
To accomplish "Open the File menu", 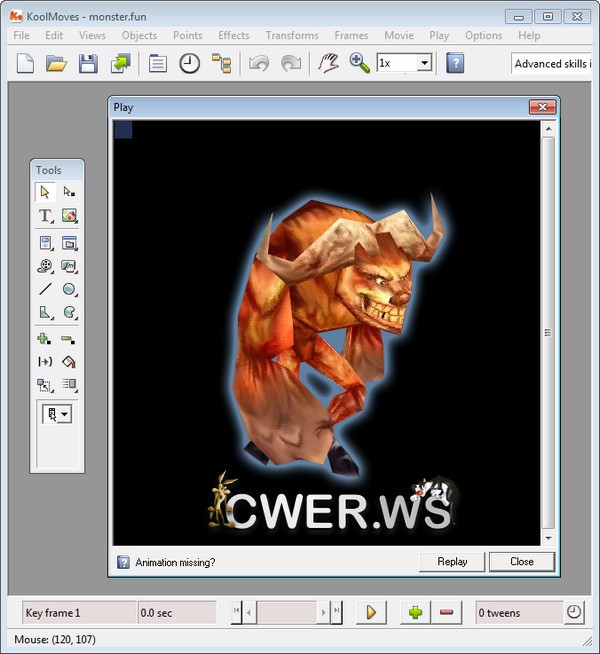I will click(21, 35).
